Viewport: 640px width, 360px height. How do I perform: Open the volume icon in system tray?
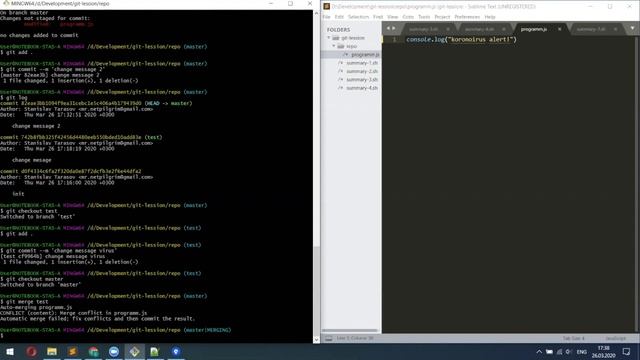(569, 352)
